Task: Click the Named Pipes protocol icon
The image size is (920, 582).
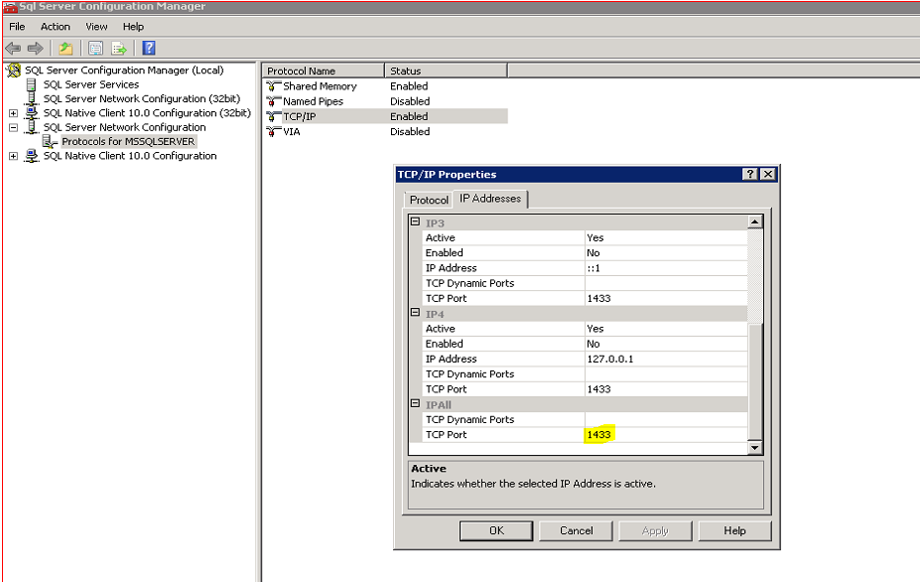Action: click(x=273, y=101)
